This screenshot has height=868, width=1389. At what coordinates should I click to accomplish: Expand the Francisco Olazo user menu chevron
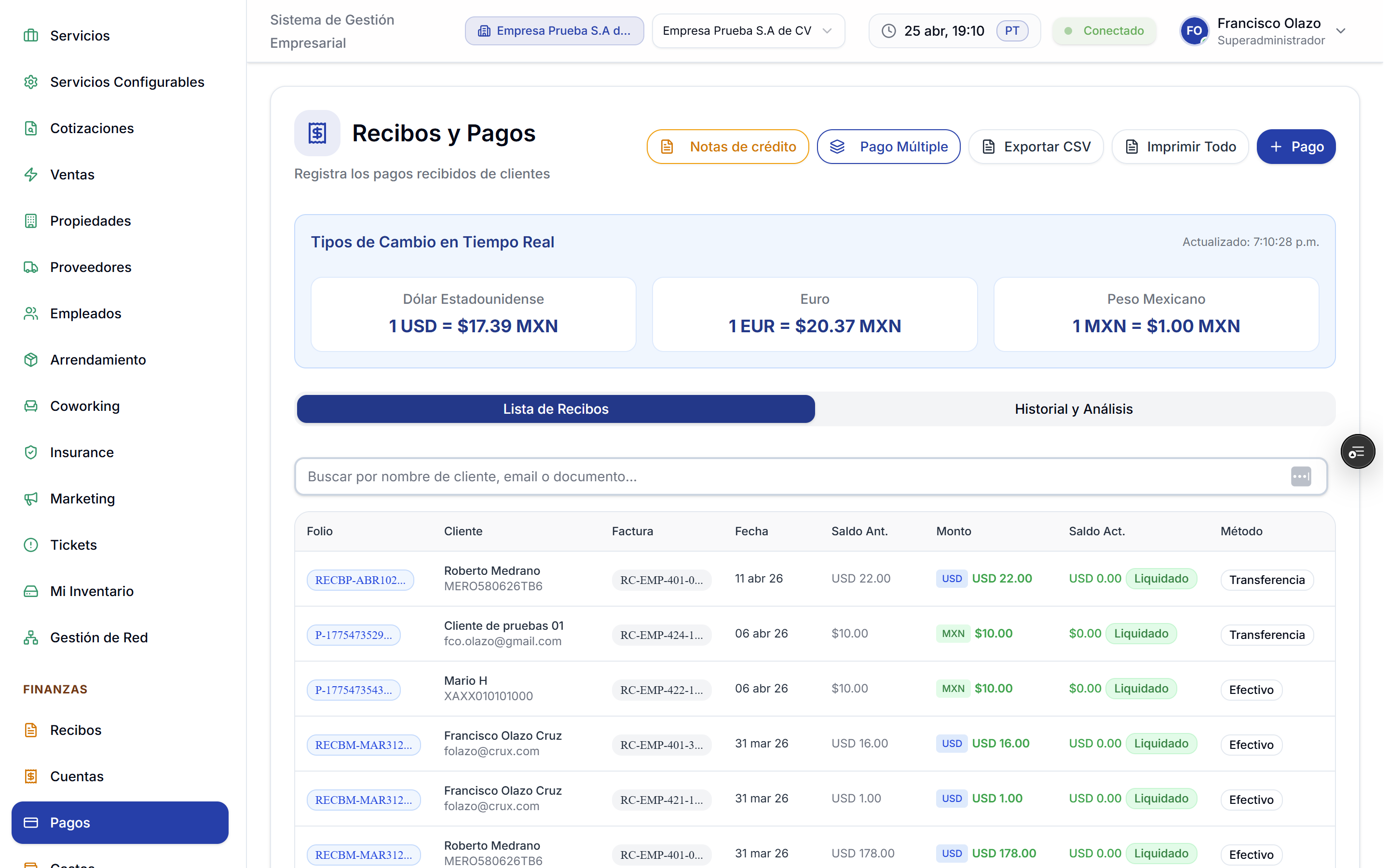1341,31
